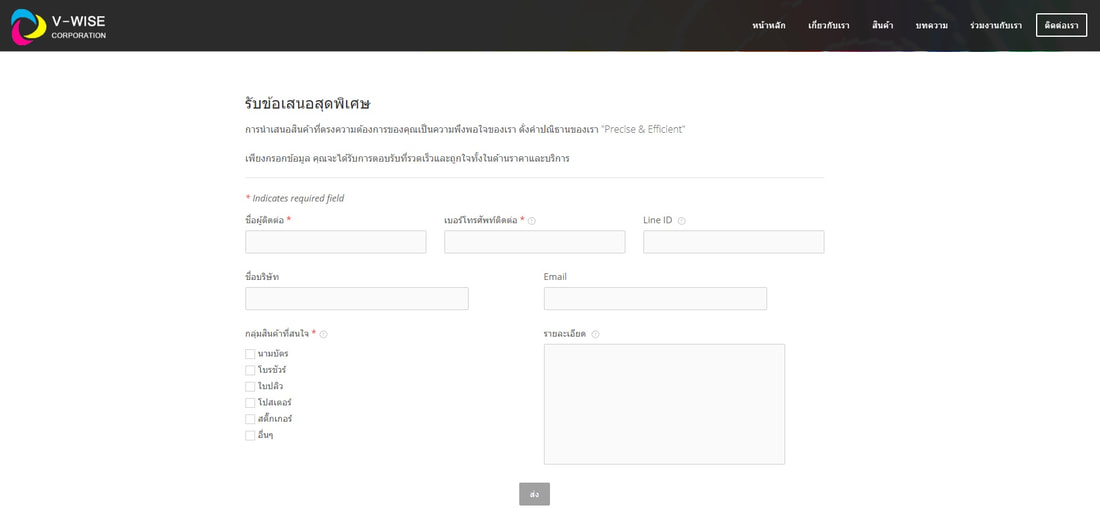Click the Email input field
This screenshot has height=517, width=1100.
pyautogui.click(x=655, y=298)
